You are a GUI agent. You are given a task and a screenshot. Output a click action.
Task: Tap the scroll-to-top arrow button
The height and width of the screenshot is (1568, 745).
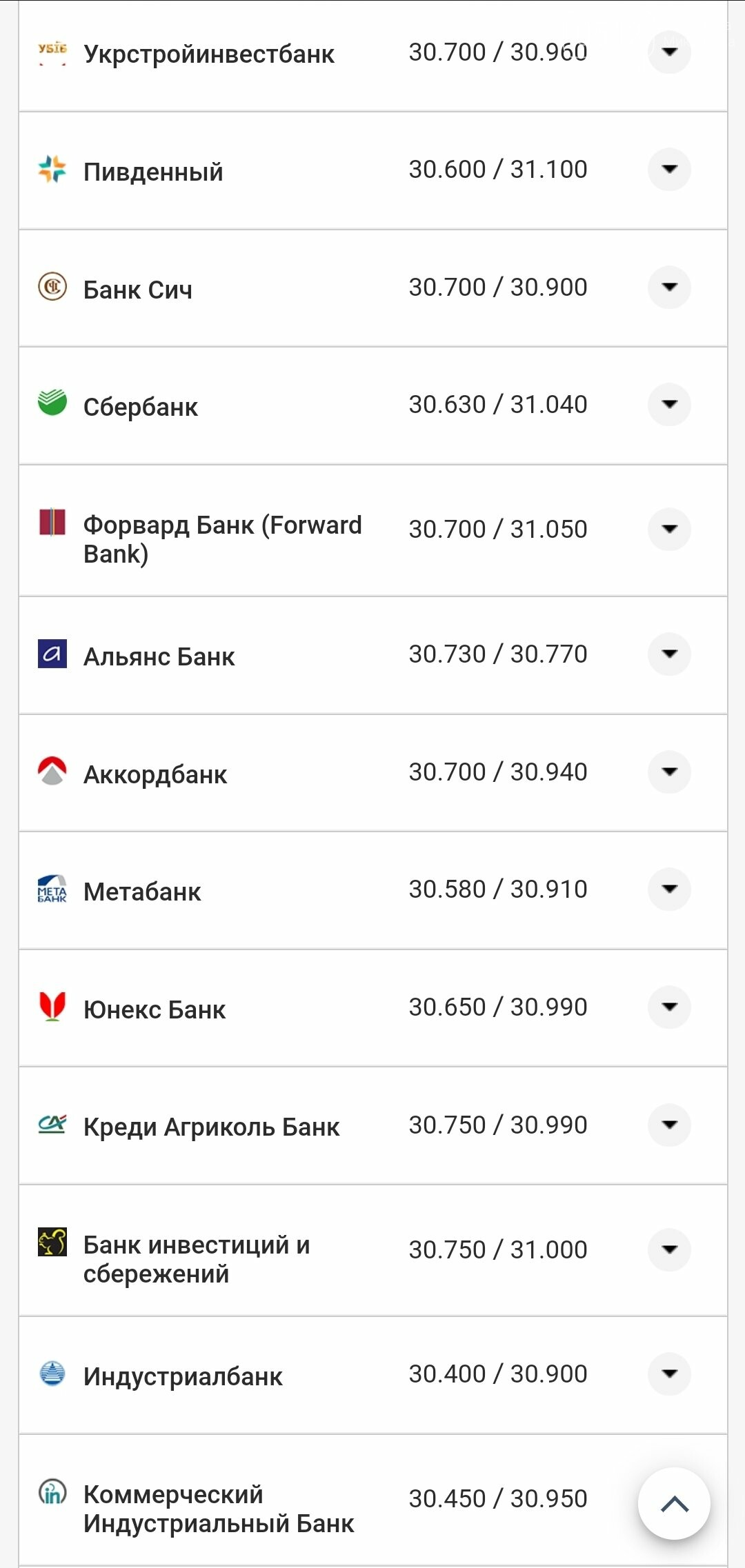click(x=675, y=1504)
